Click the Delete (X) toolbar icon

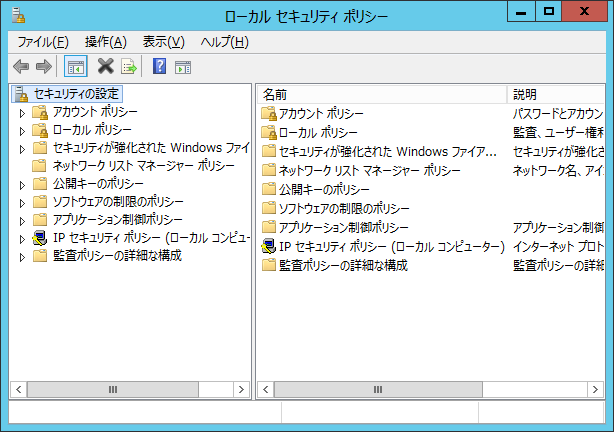pos(105,66)
